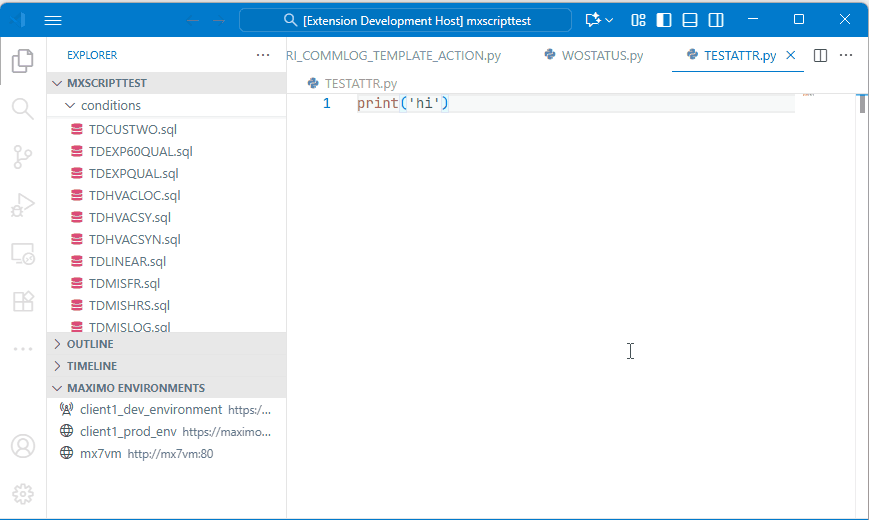869x520 pixels.
Task: Switch to the RI_COMMLOG_TEMPLATE_ACTION.py tab
Action: (x=394, y=55)
